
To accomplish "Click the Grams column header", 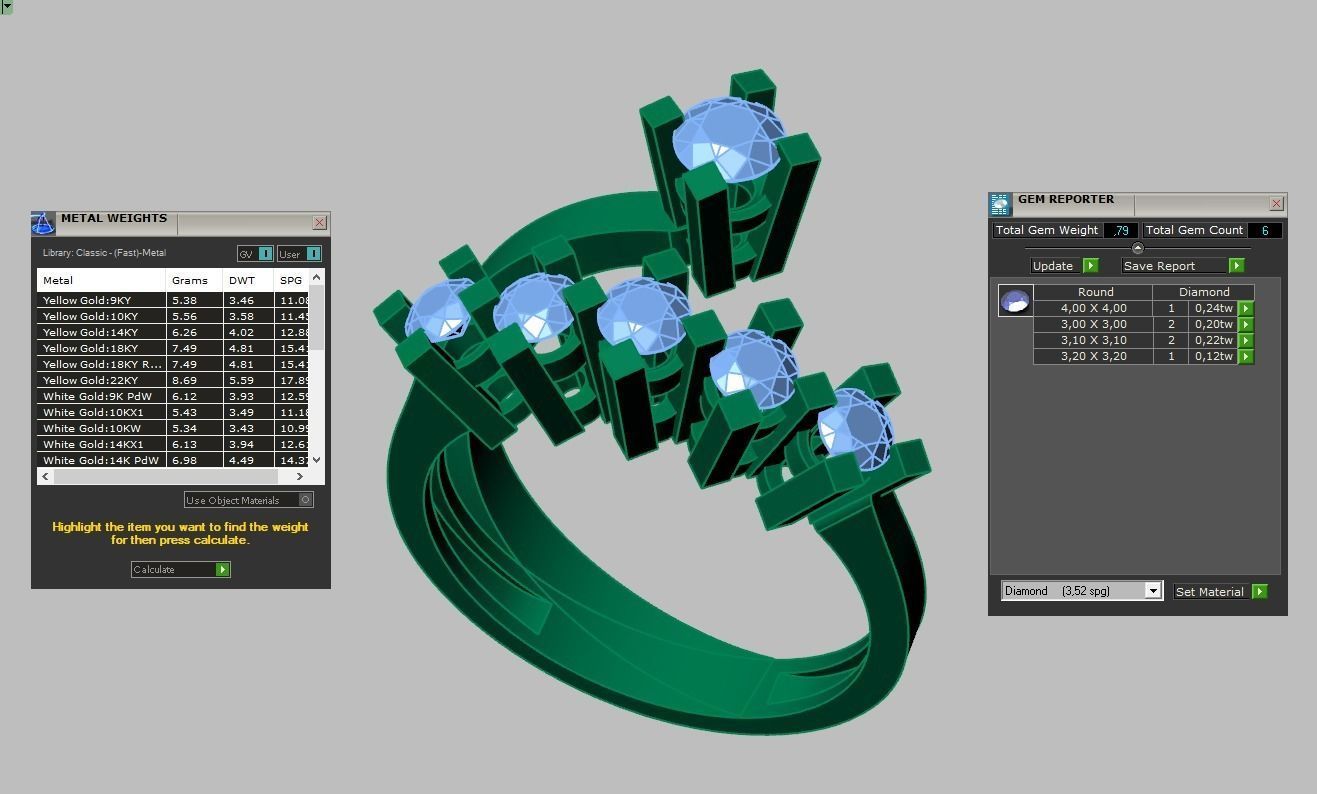I will coord(194,280).
